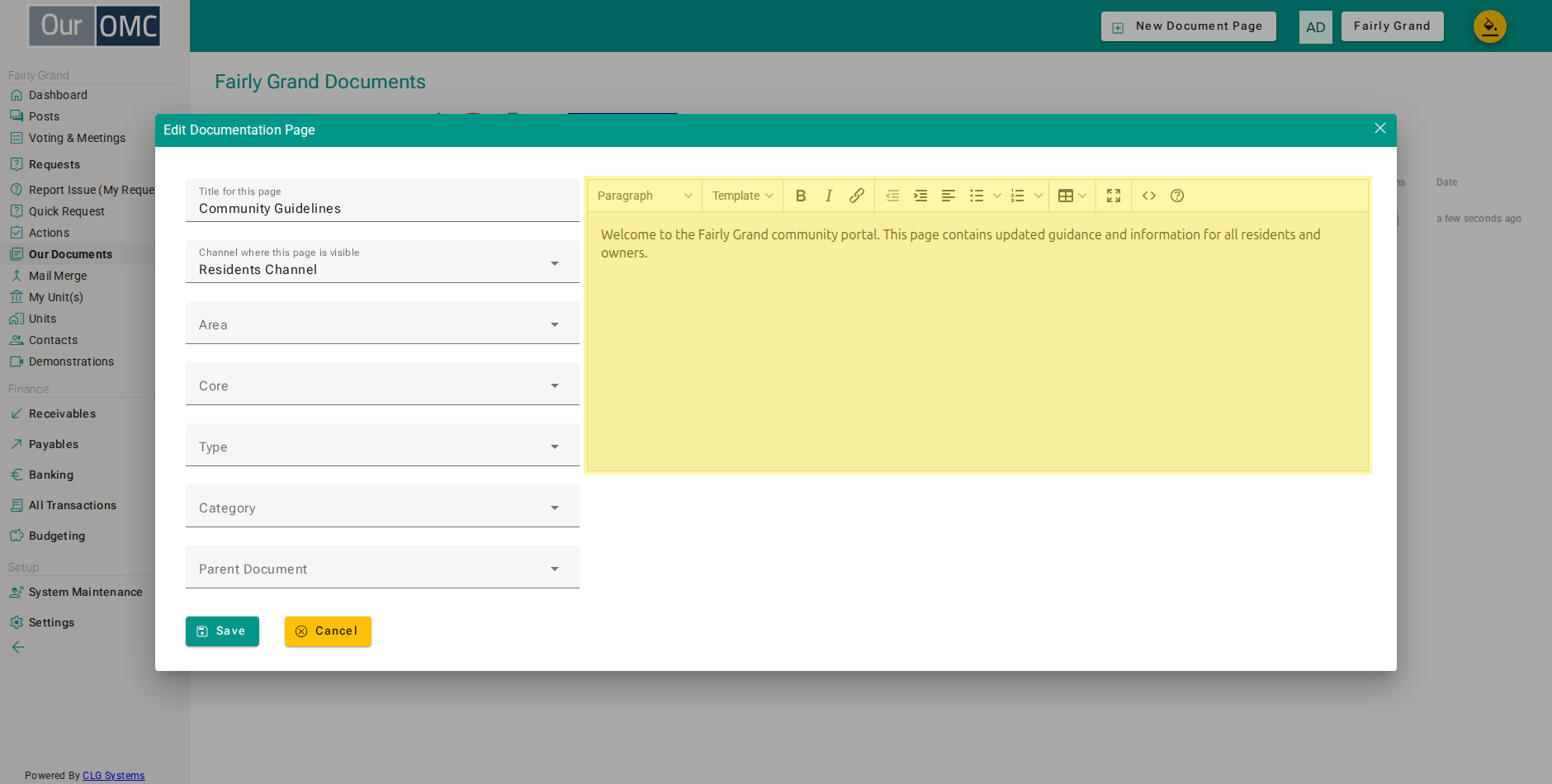Expand the Category dropdown field
The width and height of the screenshot is (1552, 784).
382,506
